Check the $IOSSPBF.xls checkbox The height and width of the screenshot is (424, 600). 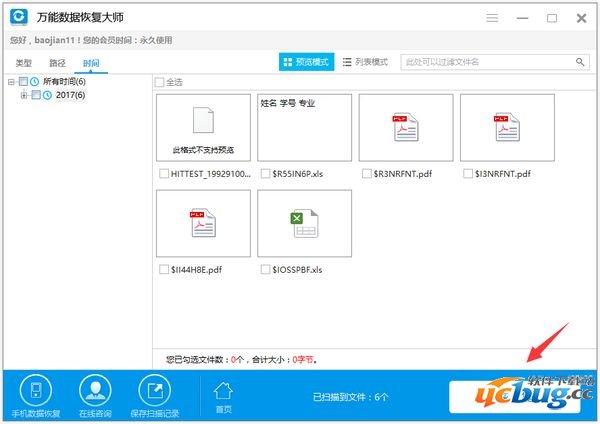265,269
